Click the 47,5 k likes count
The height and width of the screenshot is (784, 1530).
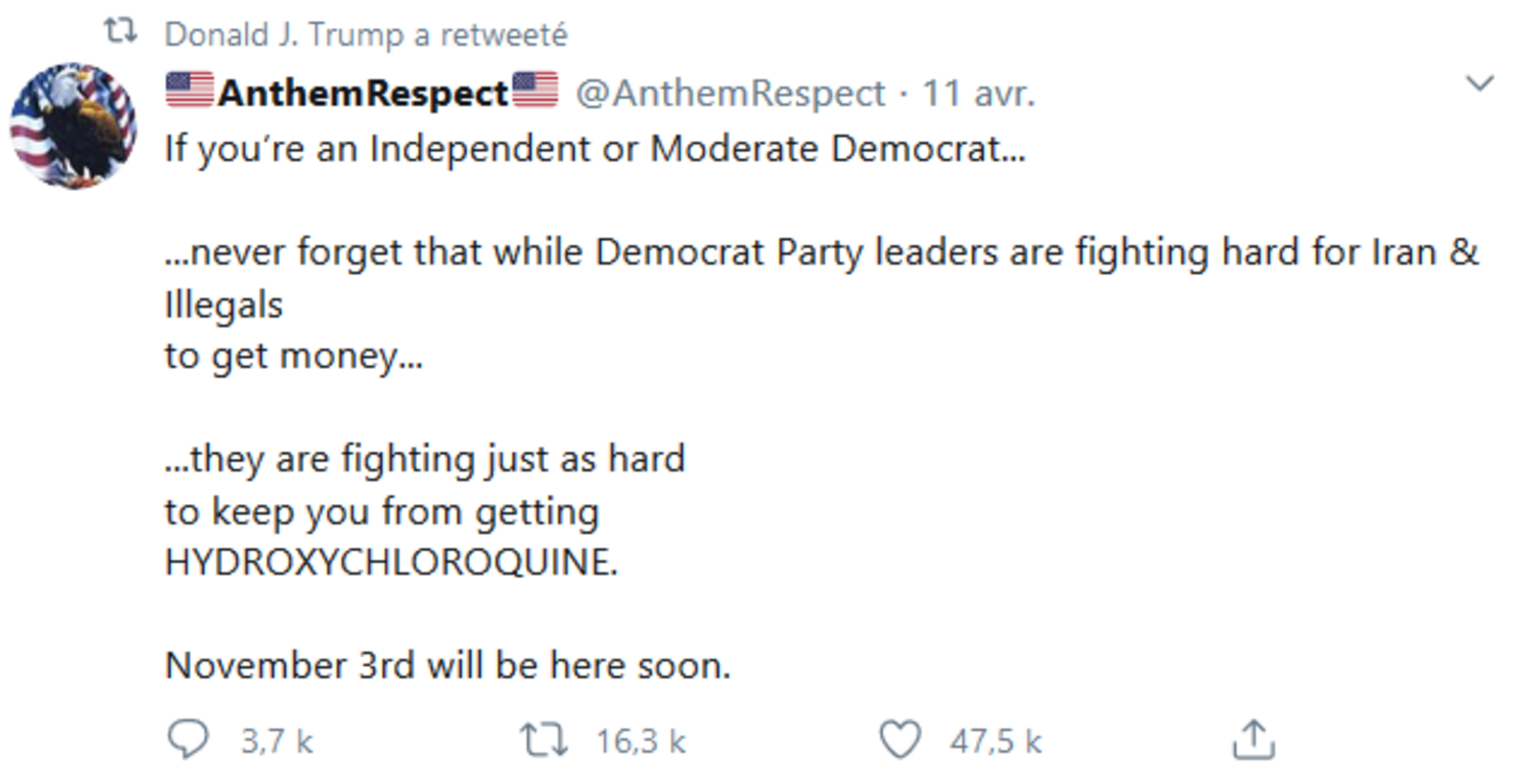click(995, 742)
